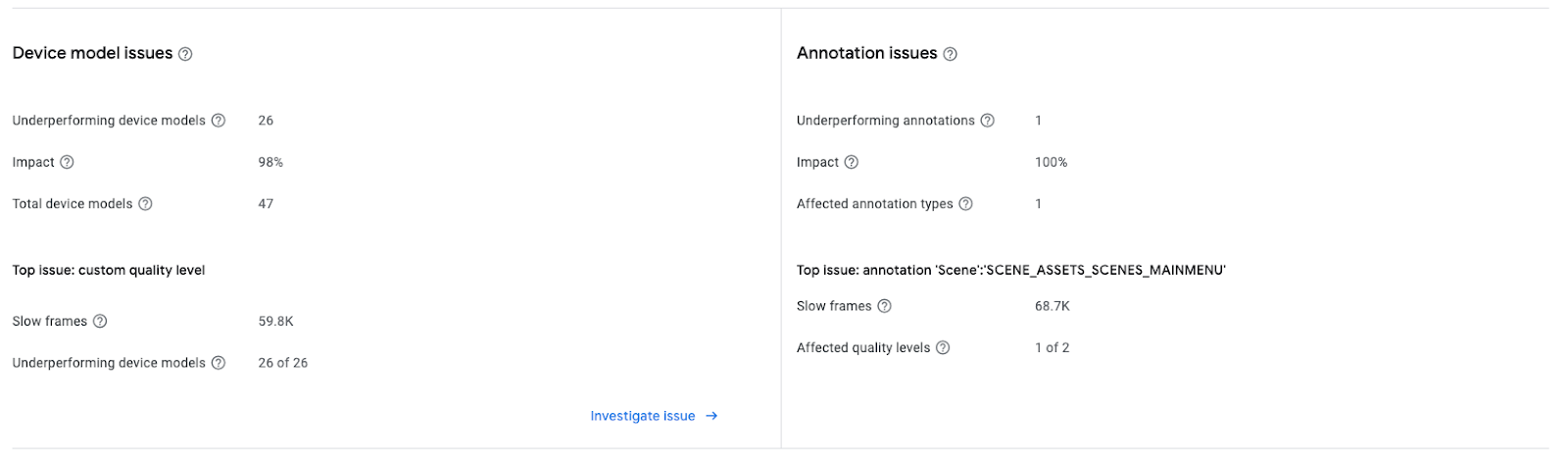Click the 68.7K slow frames value

(x=1052, y=306)
